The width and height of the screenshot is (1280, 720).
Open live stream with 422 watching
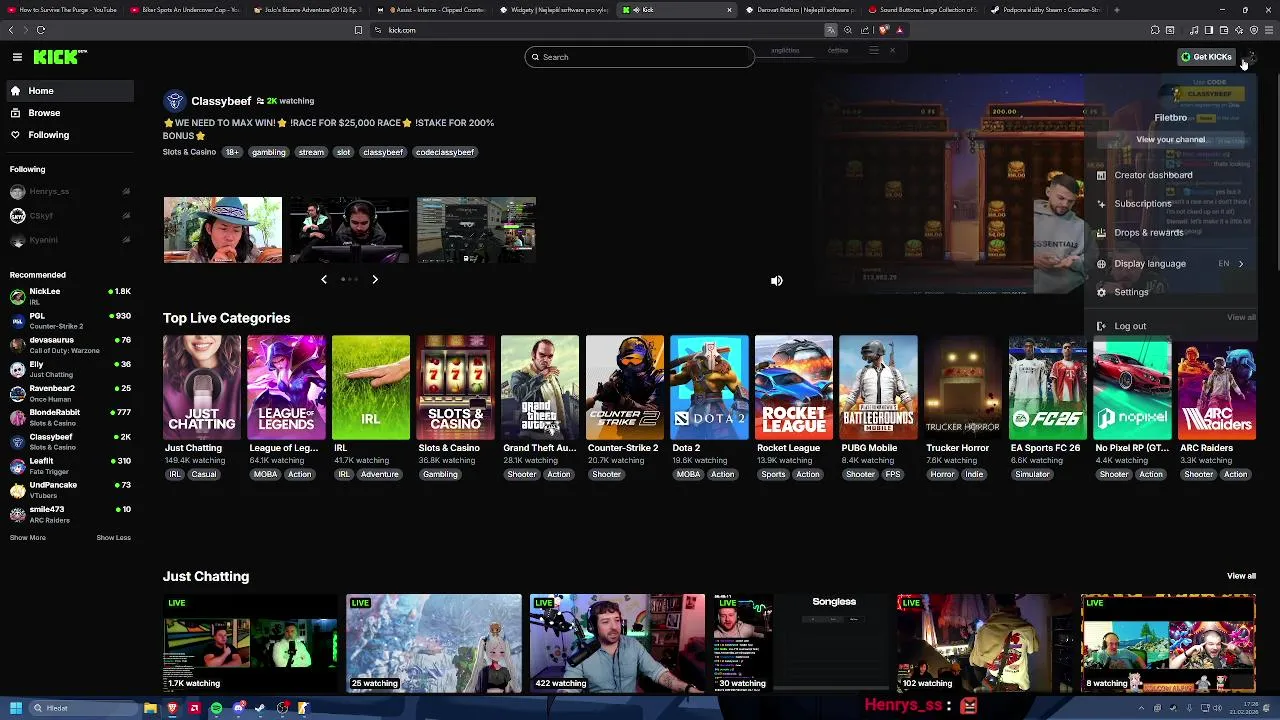click(617, 643)
